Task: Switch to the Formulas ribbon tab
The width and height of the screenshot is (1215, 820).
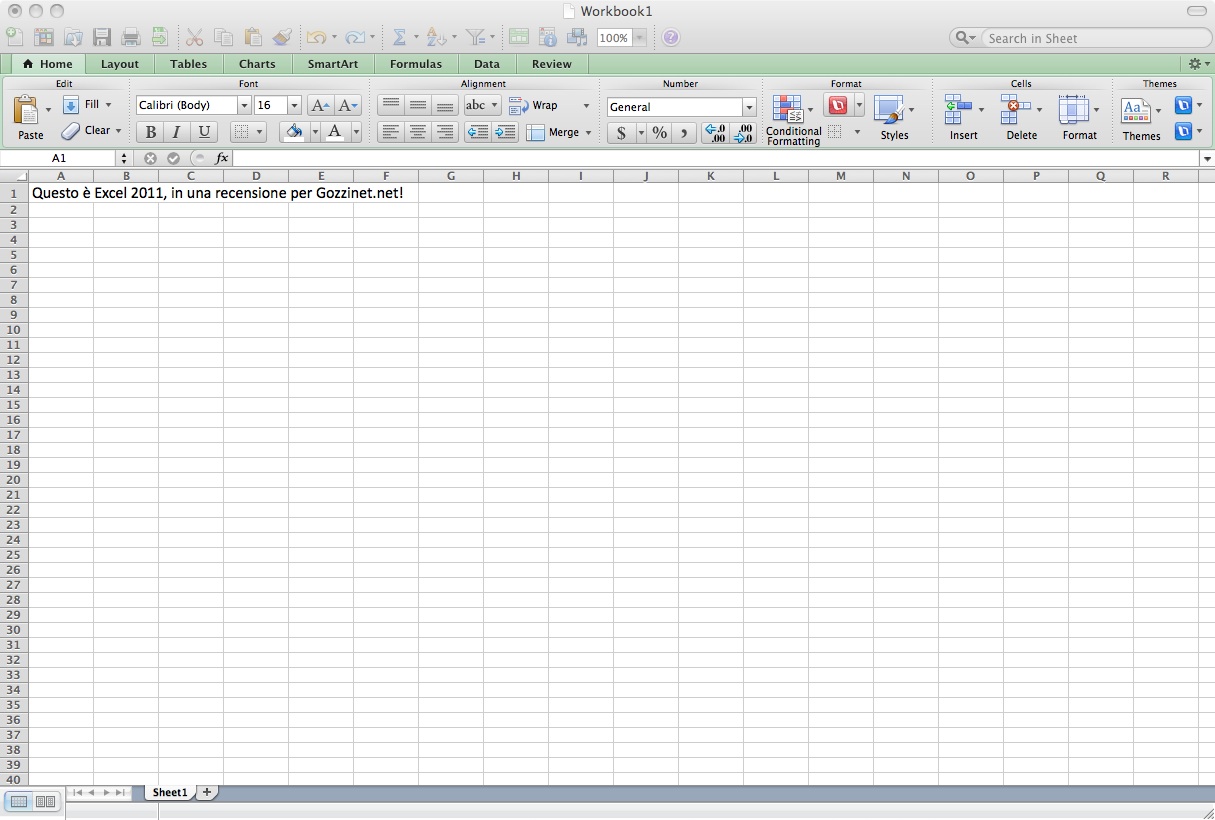Action: (416, 64)
